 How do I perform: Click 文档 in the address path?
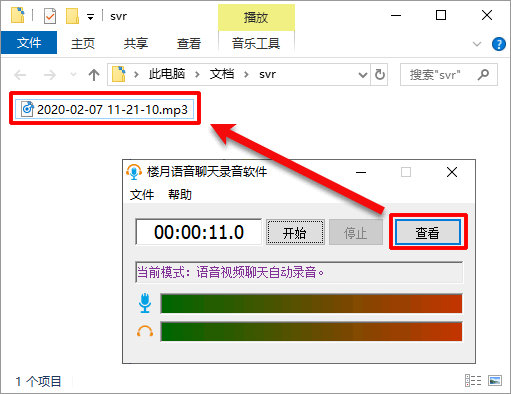tap(222, 74)
